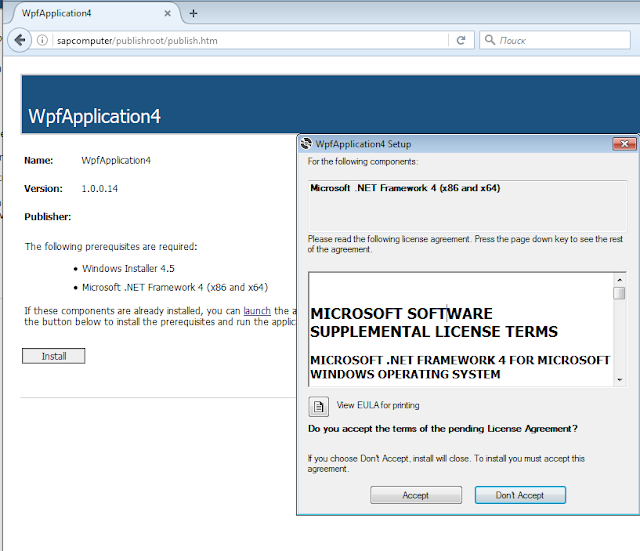This screenshot has width=640, height=551.
Task: Select the WpfApplication4 browser tab
Action: point(94,13)
